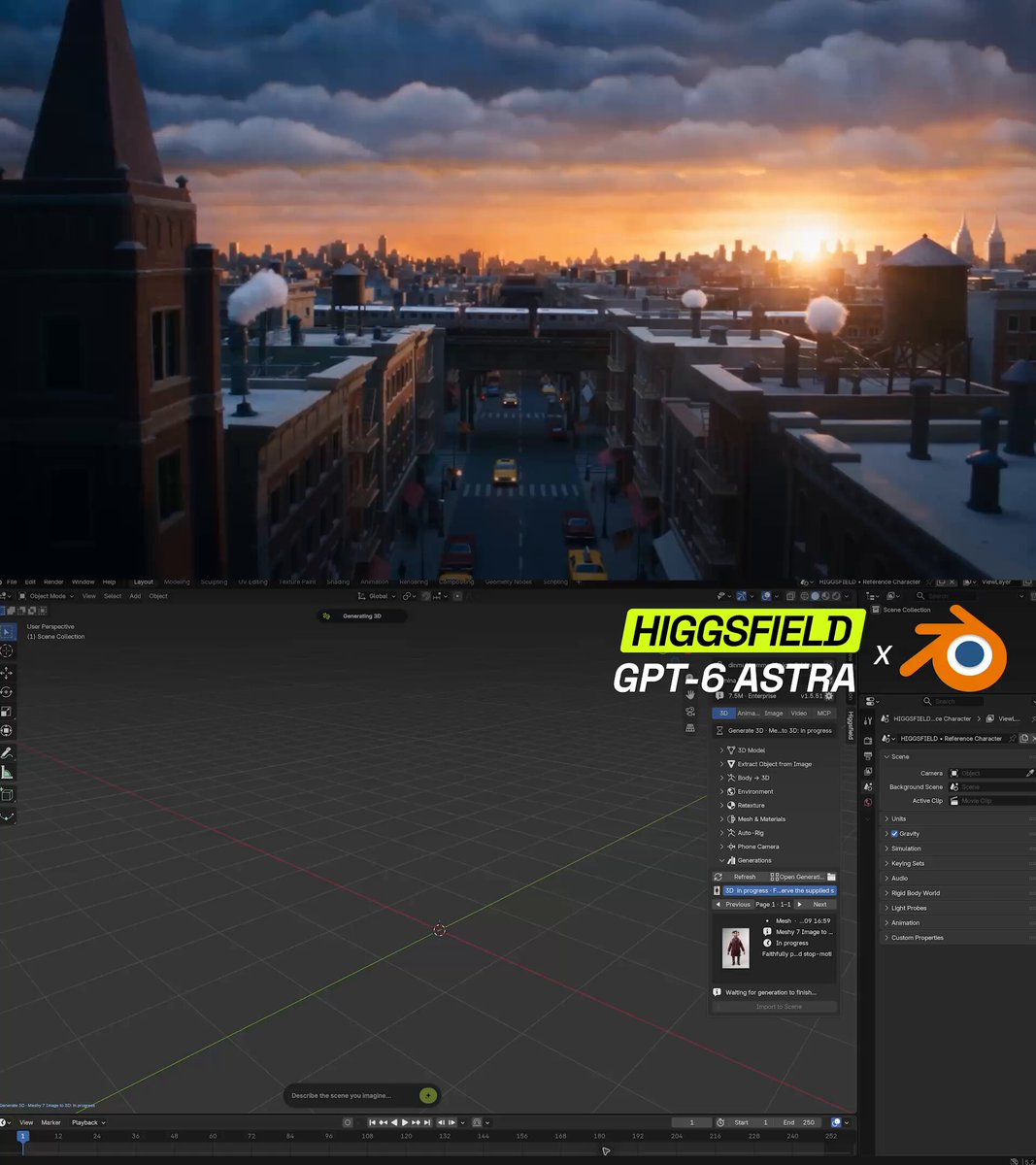Select the Rotate tool in viewport toolbar

coord(7,692)
